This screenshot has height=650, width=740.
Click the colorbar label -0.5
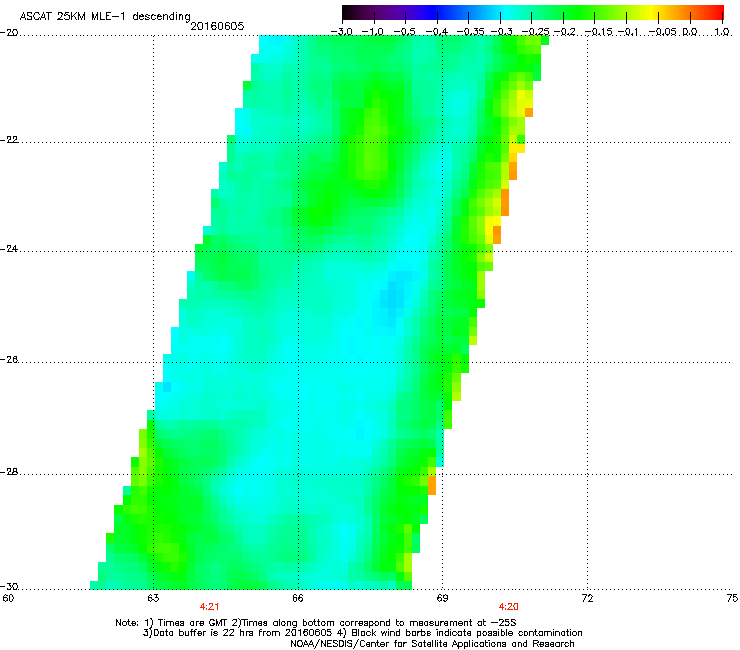[405, 32]
